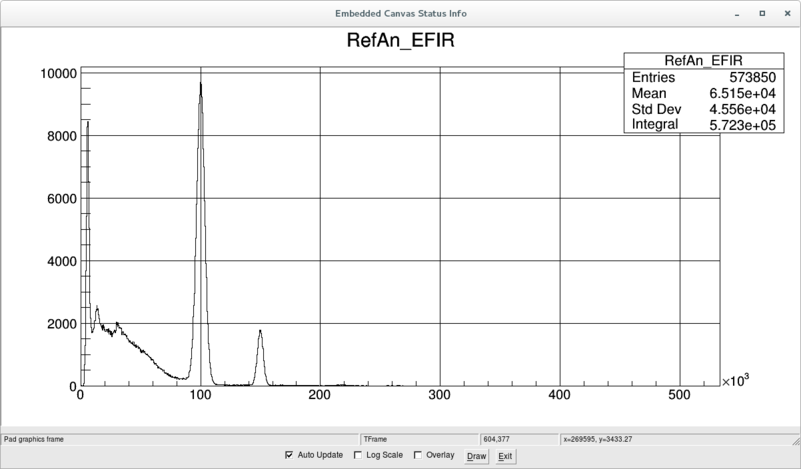Click the Draw button
801x469 pixels.
[x=476, y=456]
